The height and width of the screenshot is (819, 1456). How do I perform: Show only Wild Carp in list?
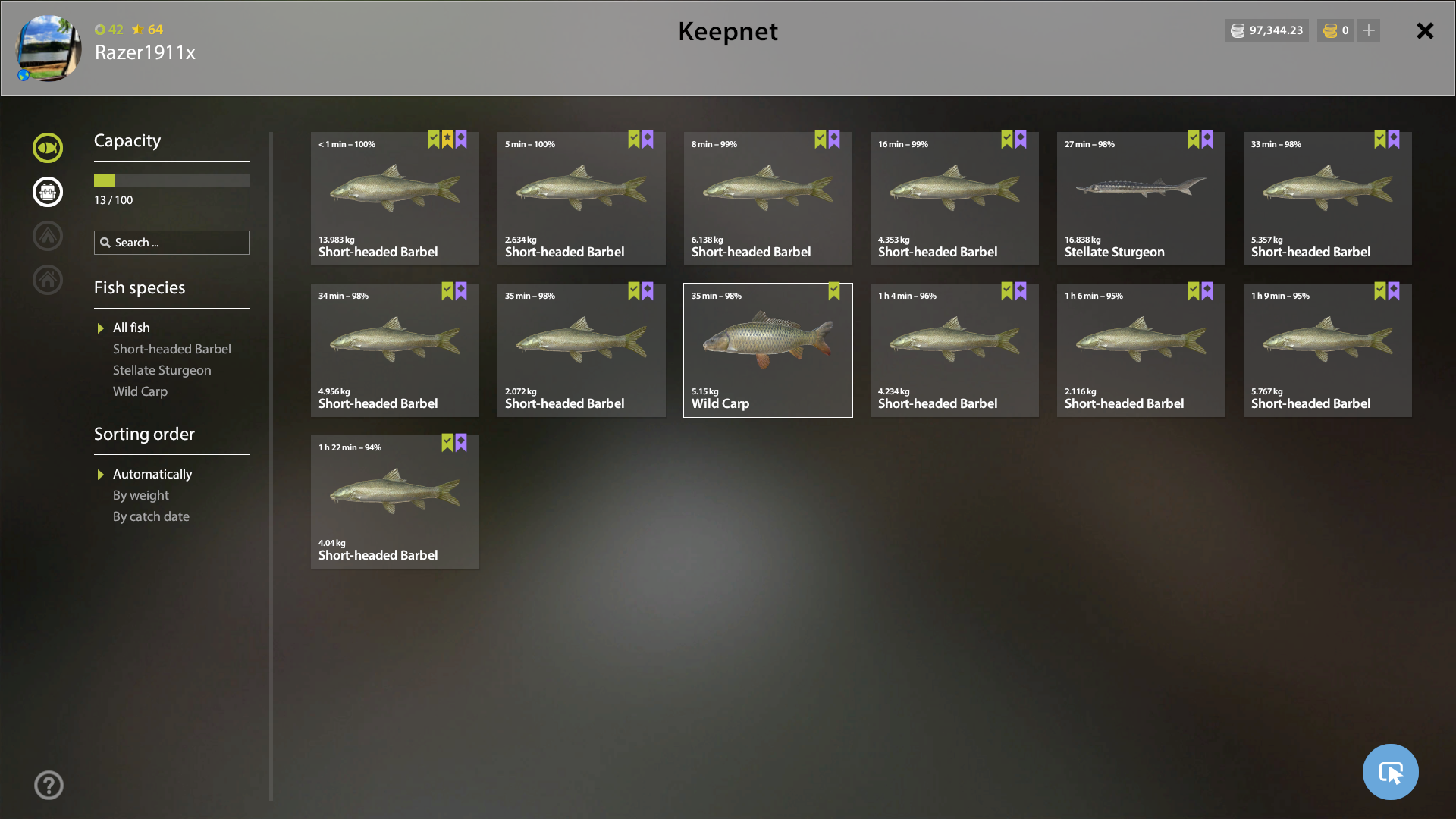point(140,391)
